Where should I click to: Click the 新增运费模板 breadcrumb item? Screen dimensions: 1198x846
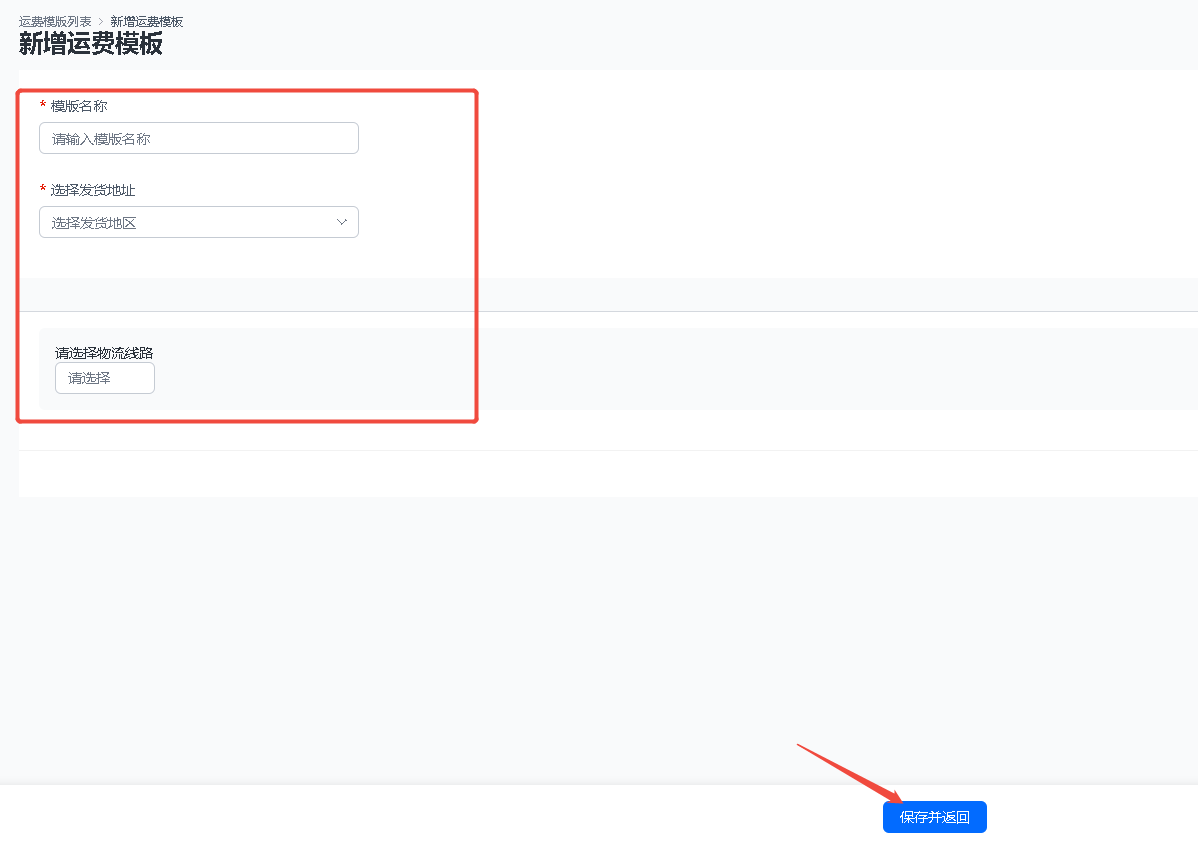point(147,21)
